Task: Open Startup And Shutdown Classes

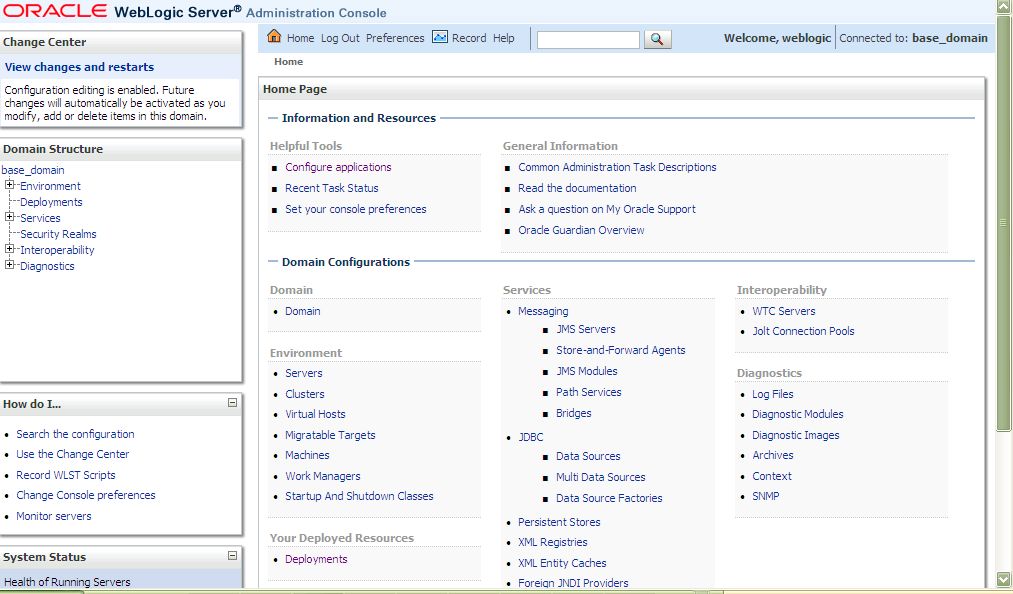Action: (x=359, y=496)
